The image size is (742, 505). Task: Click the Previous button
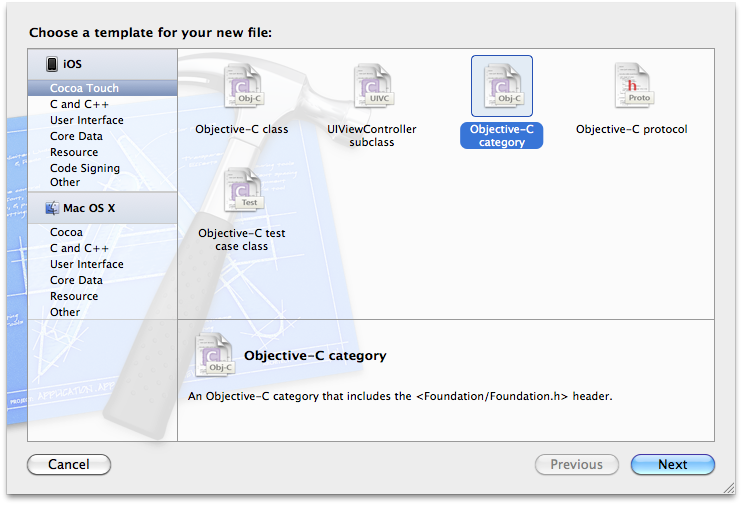pos(577,464)
